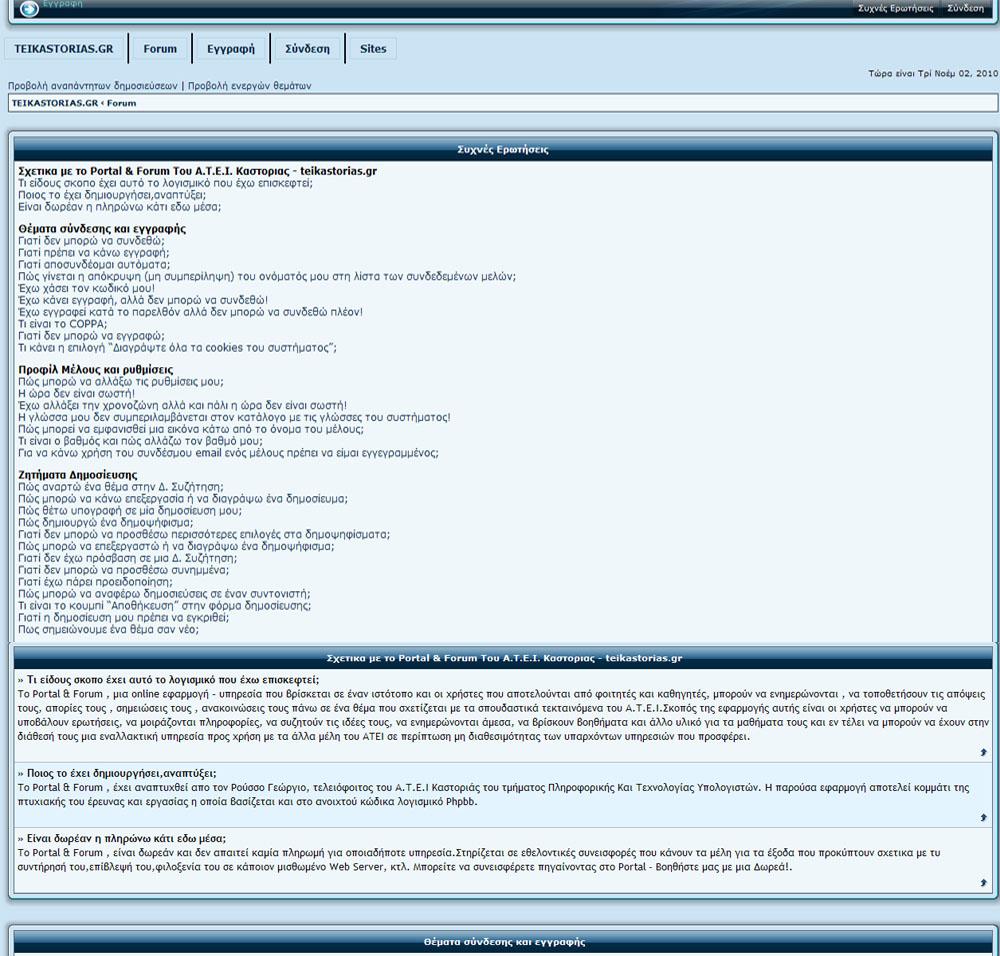Click the Εγγραφή link beside the header logo

point(62,3)
